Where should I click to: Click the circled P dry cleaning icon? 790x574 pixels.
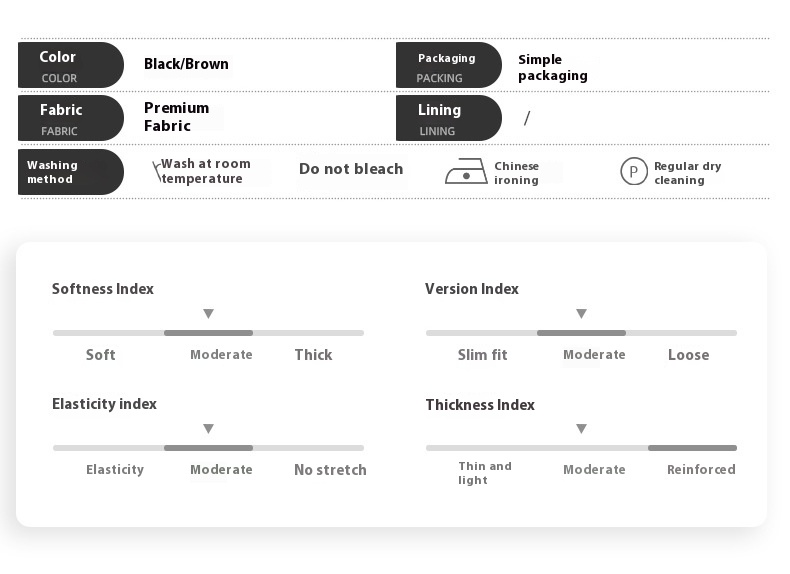634,172
